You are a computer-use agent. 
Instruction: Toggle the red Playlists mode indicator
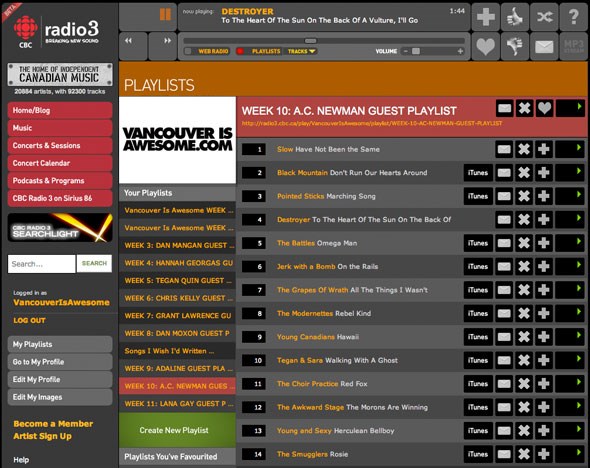click(x=240, y=51)
